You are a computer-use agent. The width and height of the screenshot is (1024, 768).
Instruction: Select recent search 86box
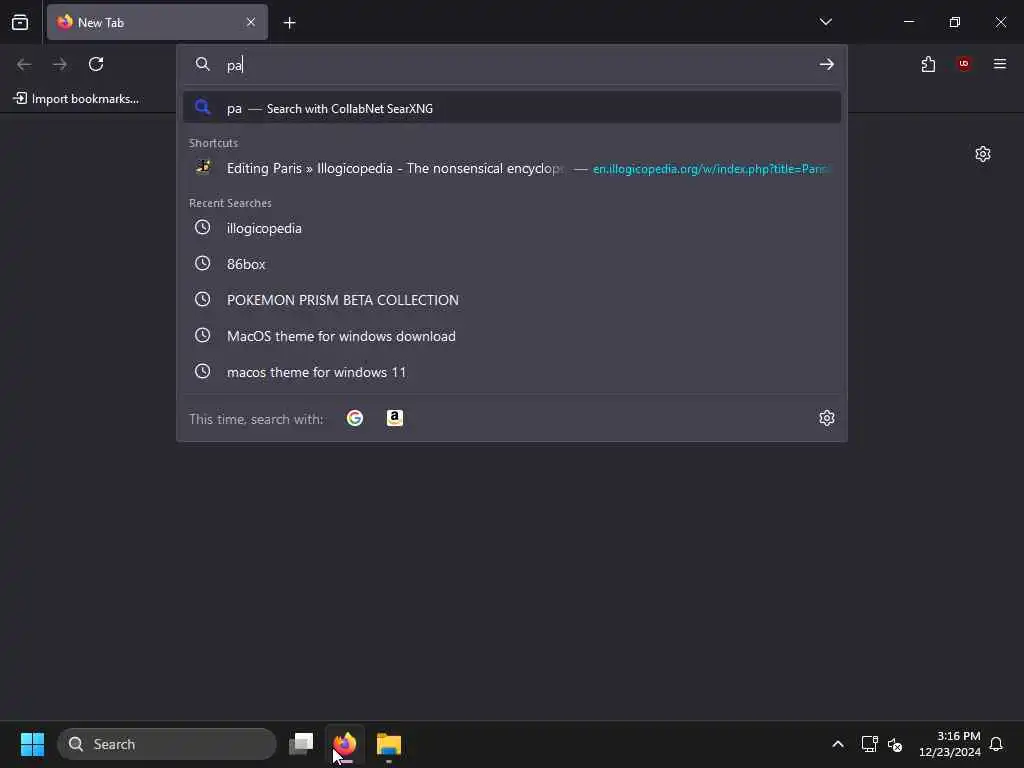click(x=512, y=264)
